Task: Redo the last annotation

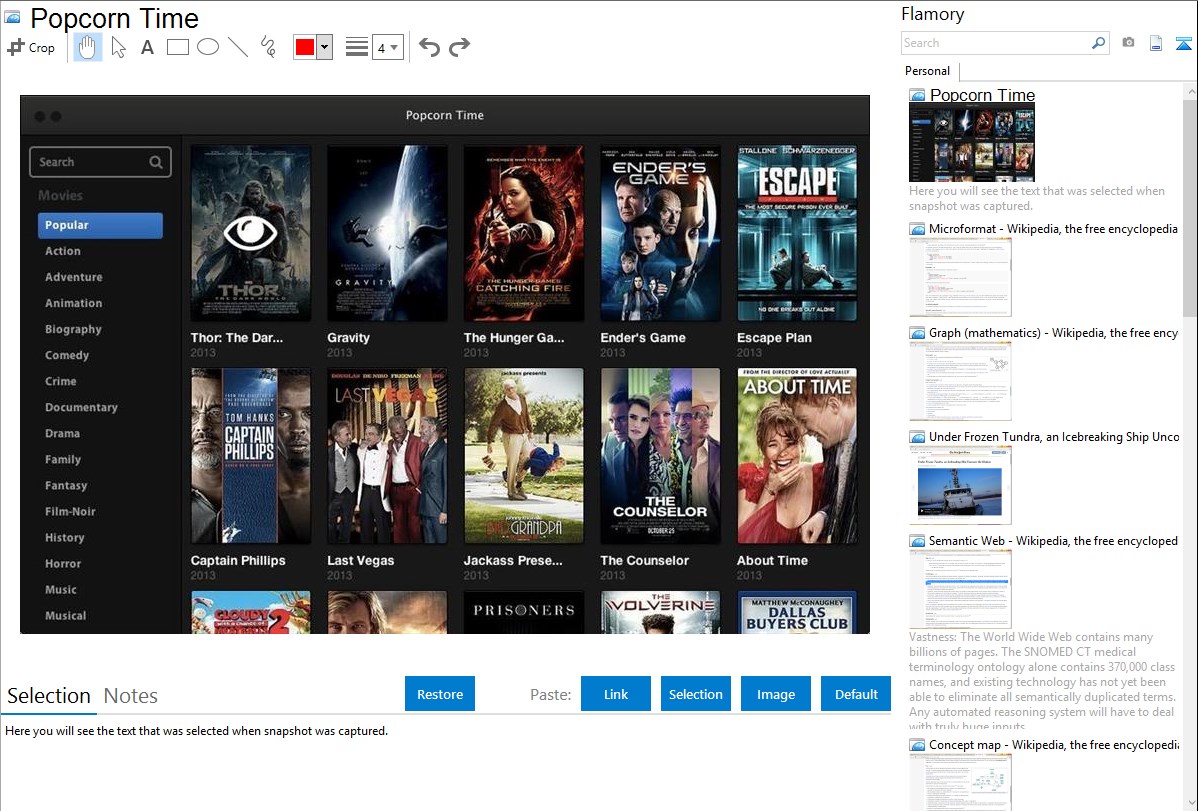Action: [x=459, y=47]
